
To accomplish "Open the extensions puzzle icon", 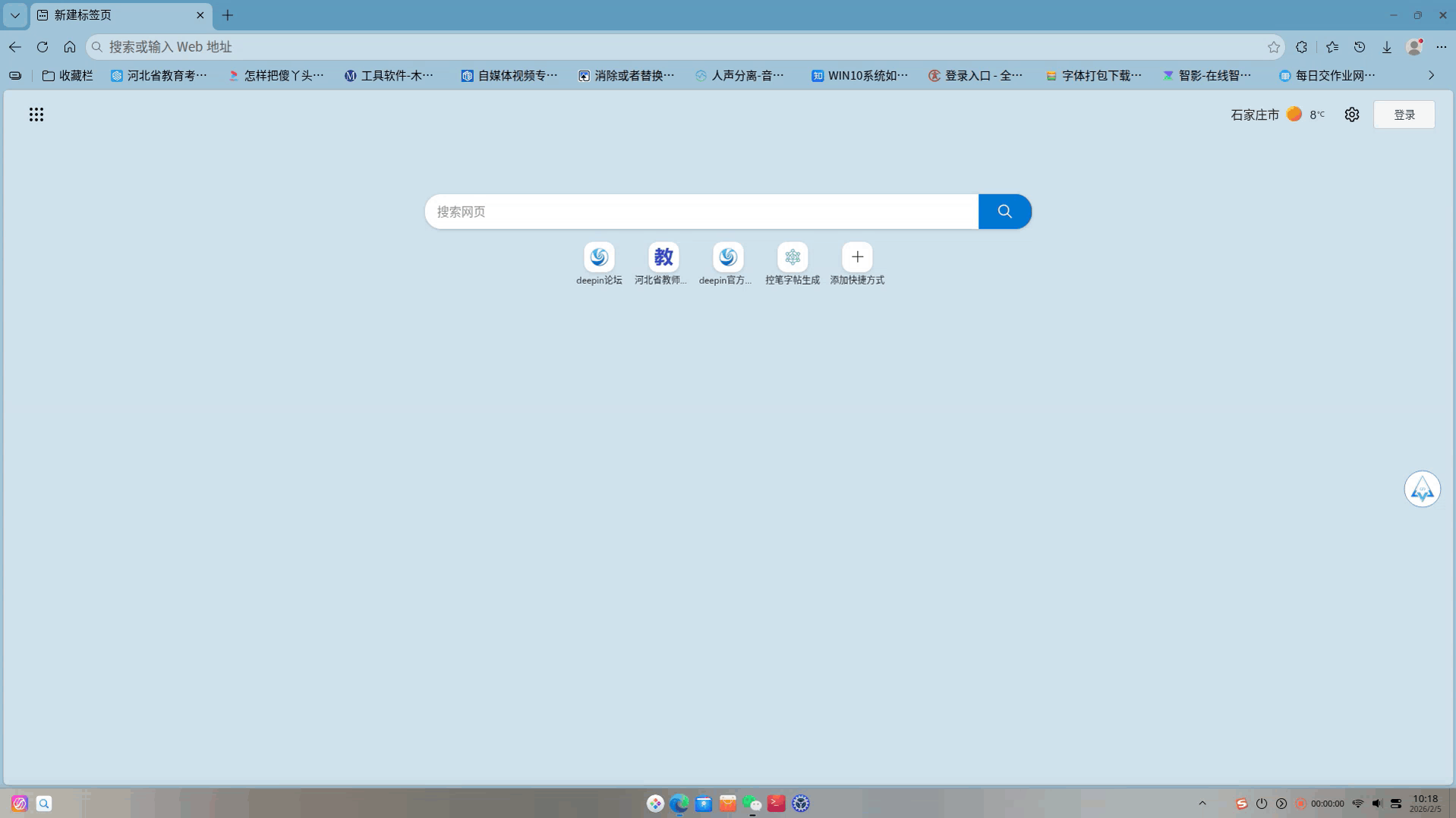I will 1302,47.
